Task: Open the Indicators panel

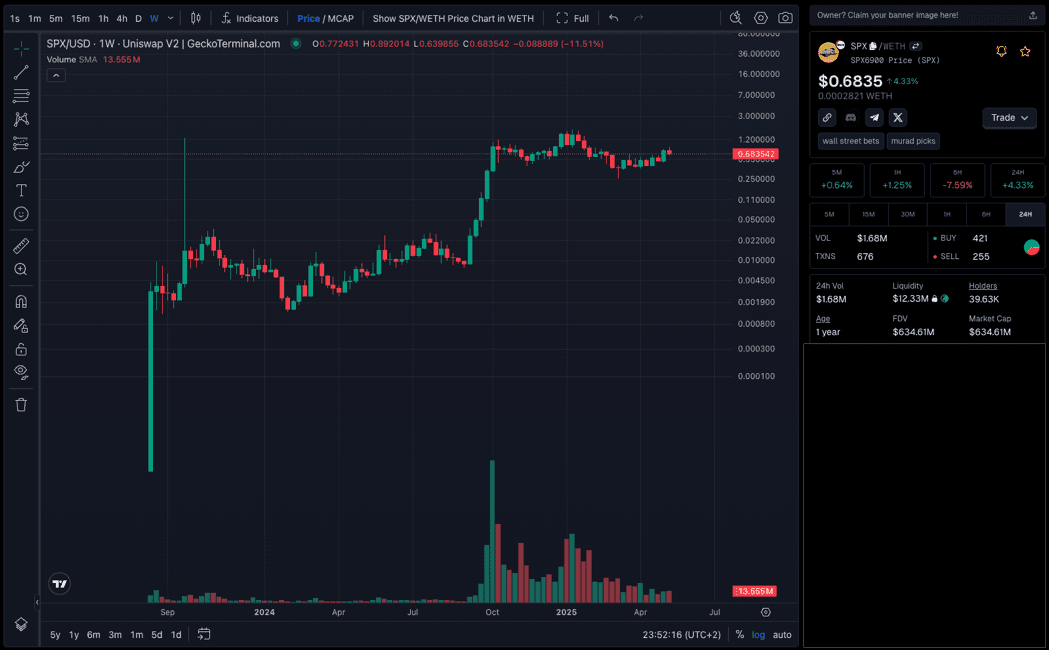Action: click(x=250, y=18)
